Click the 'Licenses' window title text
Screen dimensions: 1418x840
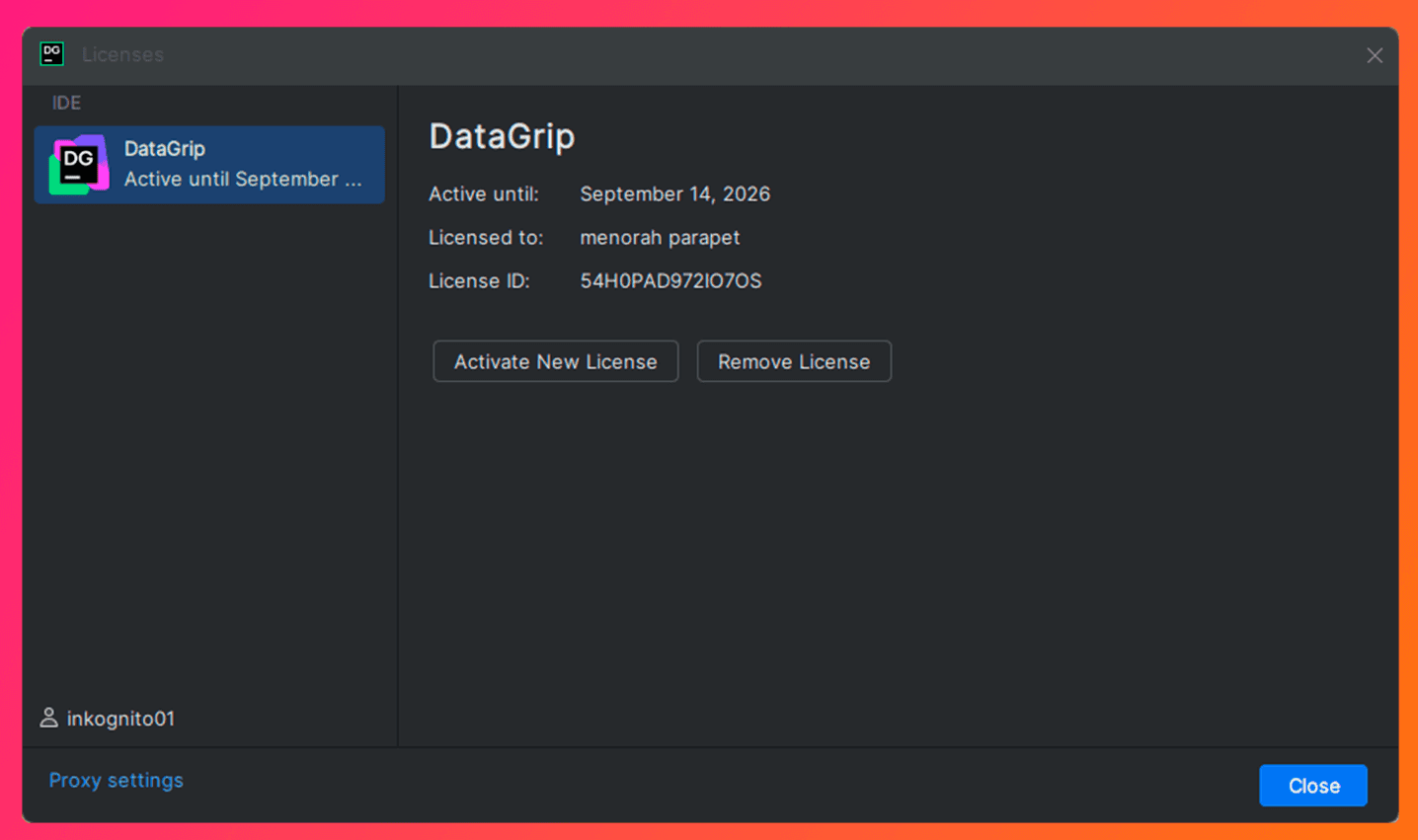click(122, 55)
